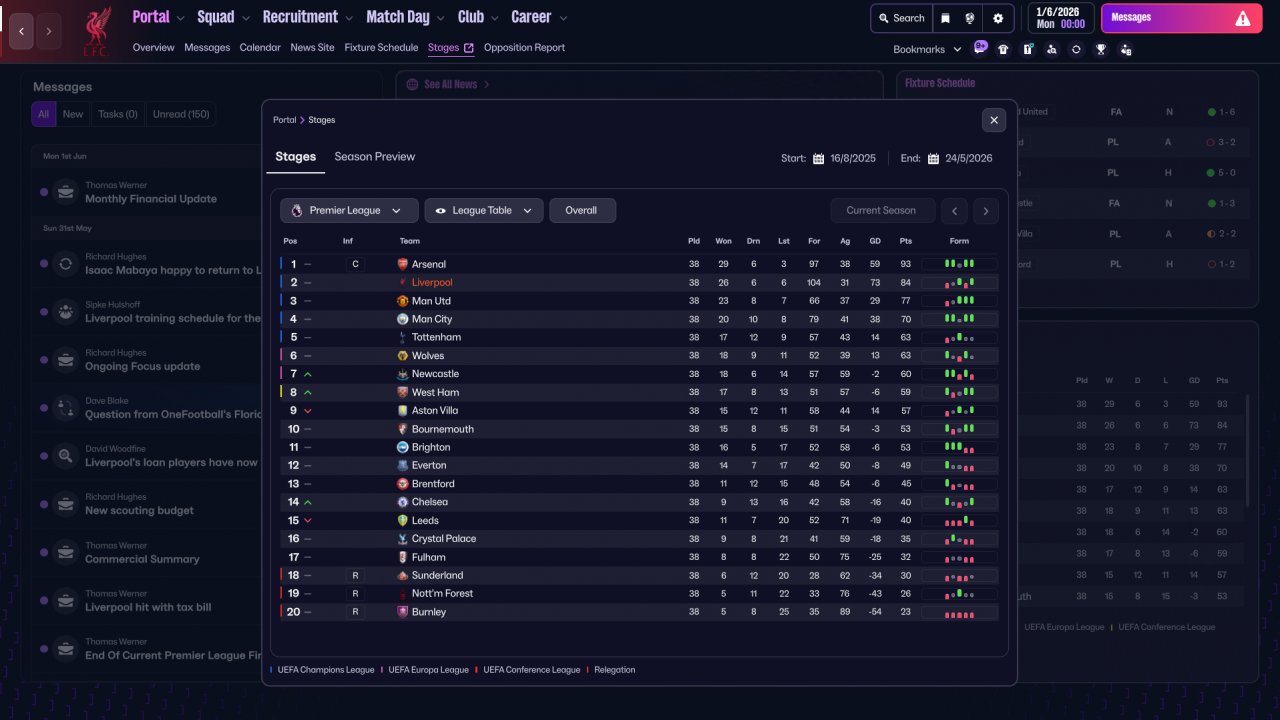1280x720 pixels.
Task: Open the settings gear icon
Action: (x=998, y=18)
